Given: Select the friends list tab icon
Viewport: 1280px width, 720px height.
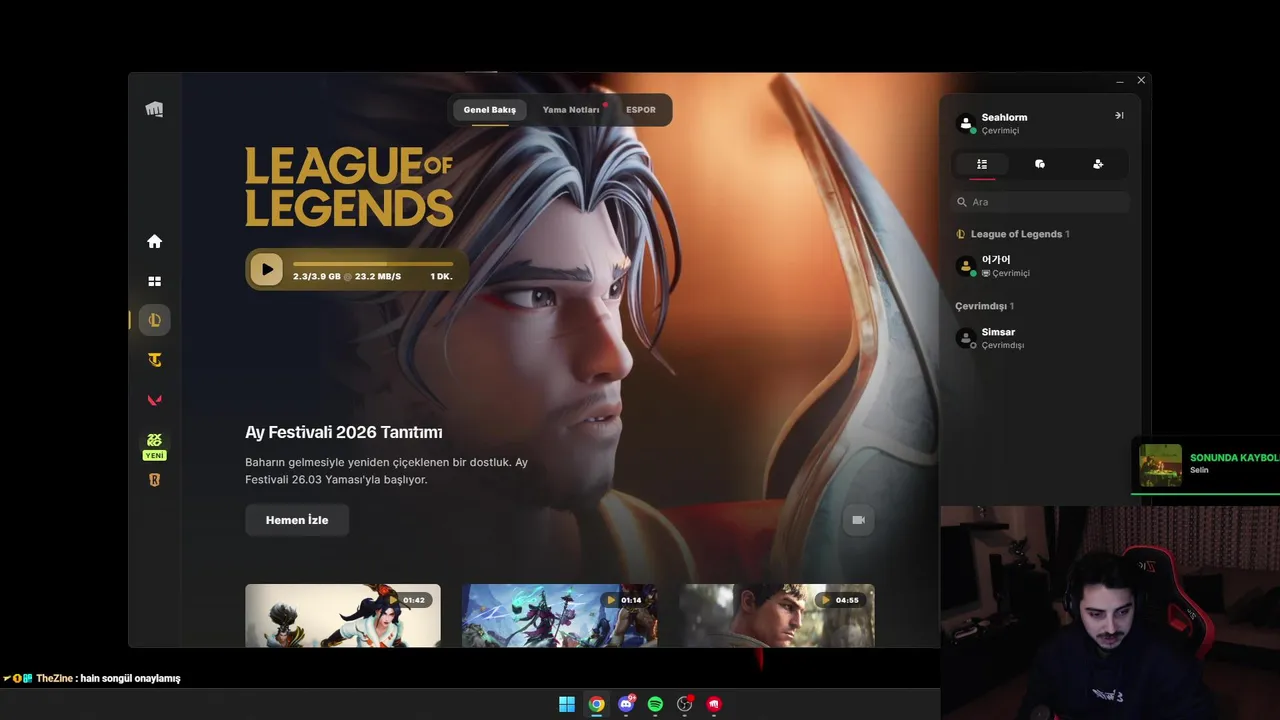Looking at the screenshot, I should 982,164.
